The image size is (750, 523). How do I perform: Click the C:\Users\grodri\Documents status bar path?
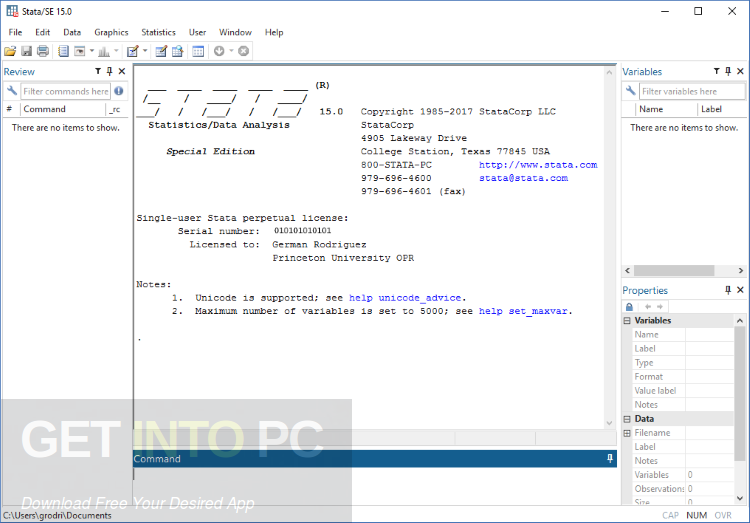click(57, 515)
